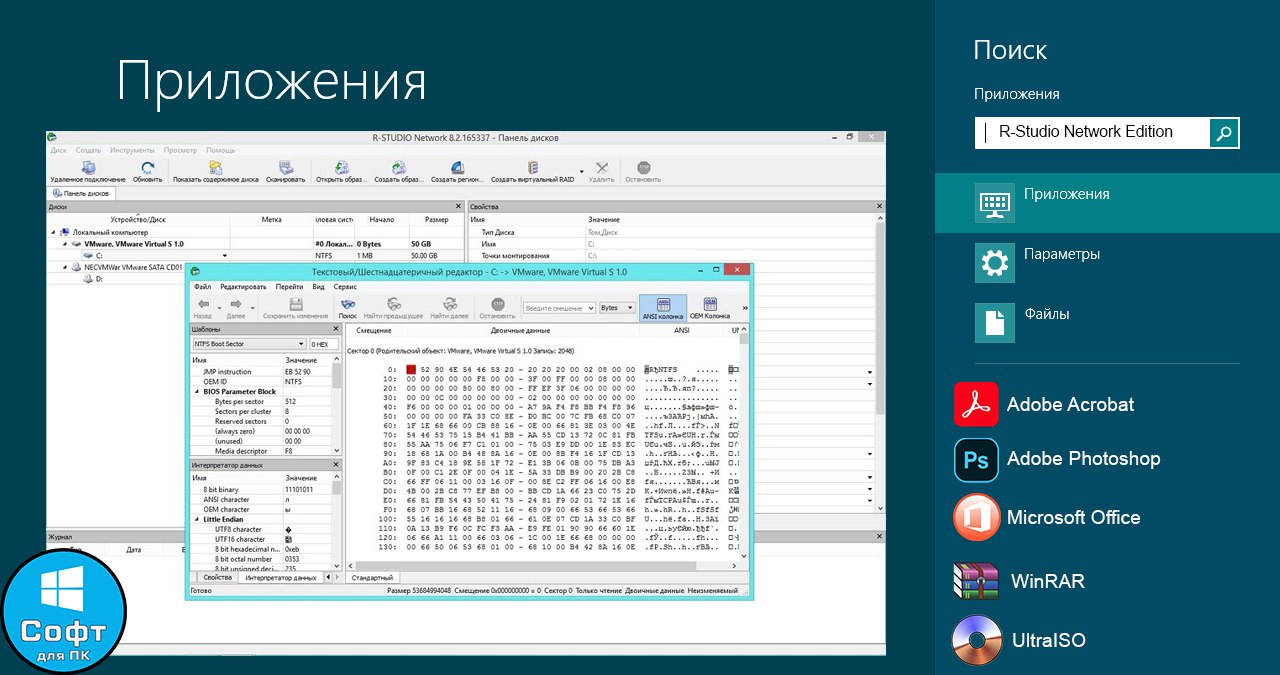Open the Введите смещение offset combo box
The width and height of the screenshot is (1280, 675).
[x=559, y=308]
